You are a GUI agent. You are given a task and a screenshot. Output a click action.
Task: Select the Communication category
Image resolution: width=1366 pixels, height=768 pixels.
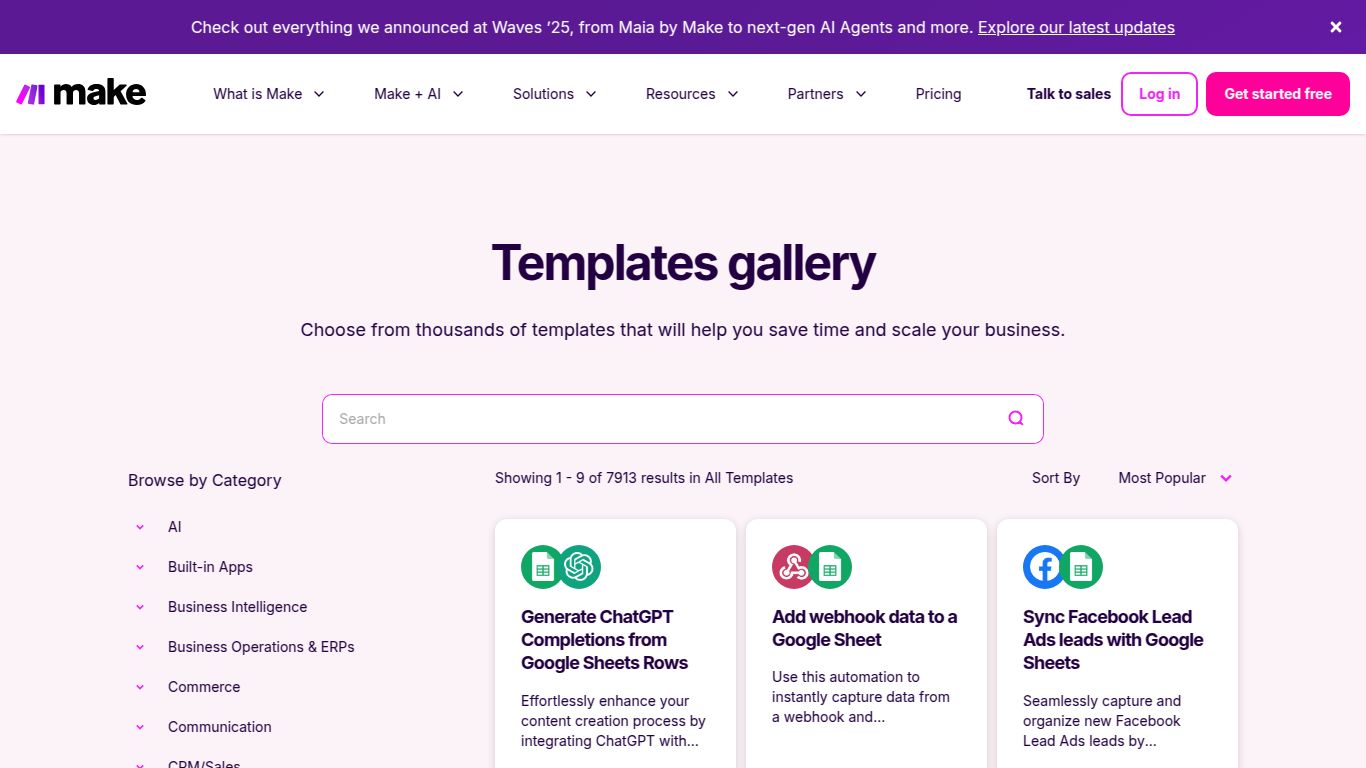tap(220, 727)
